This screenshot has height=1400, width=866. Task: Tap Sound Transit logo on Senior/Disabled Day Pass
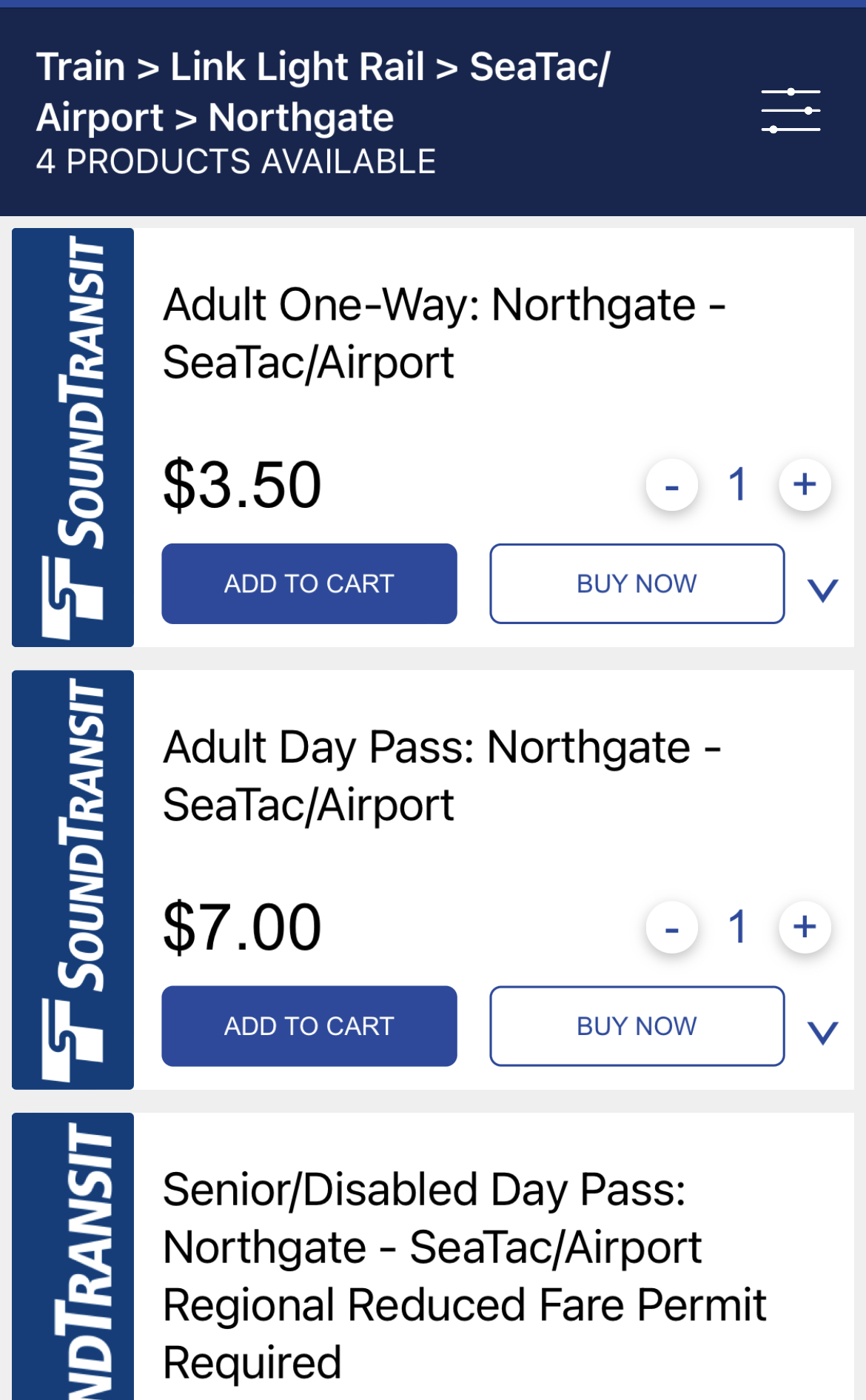[x=73, y=1259]
